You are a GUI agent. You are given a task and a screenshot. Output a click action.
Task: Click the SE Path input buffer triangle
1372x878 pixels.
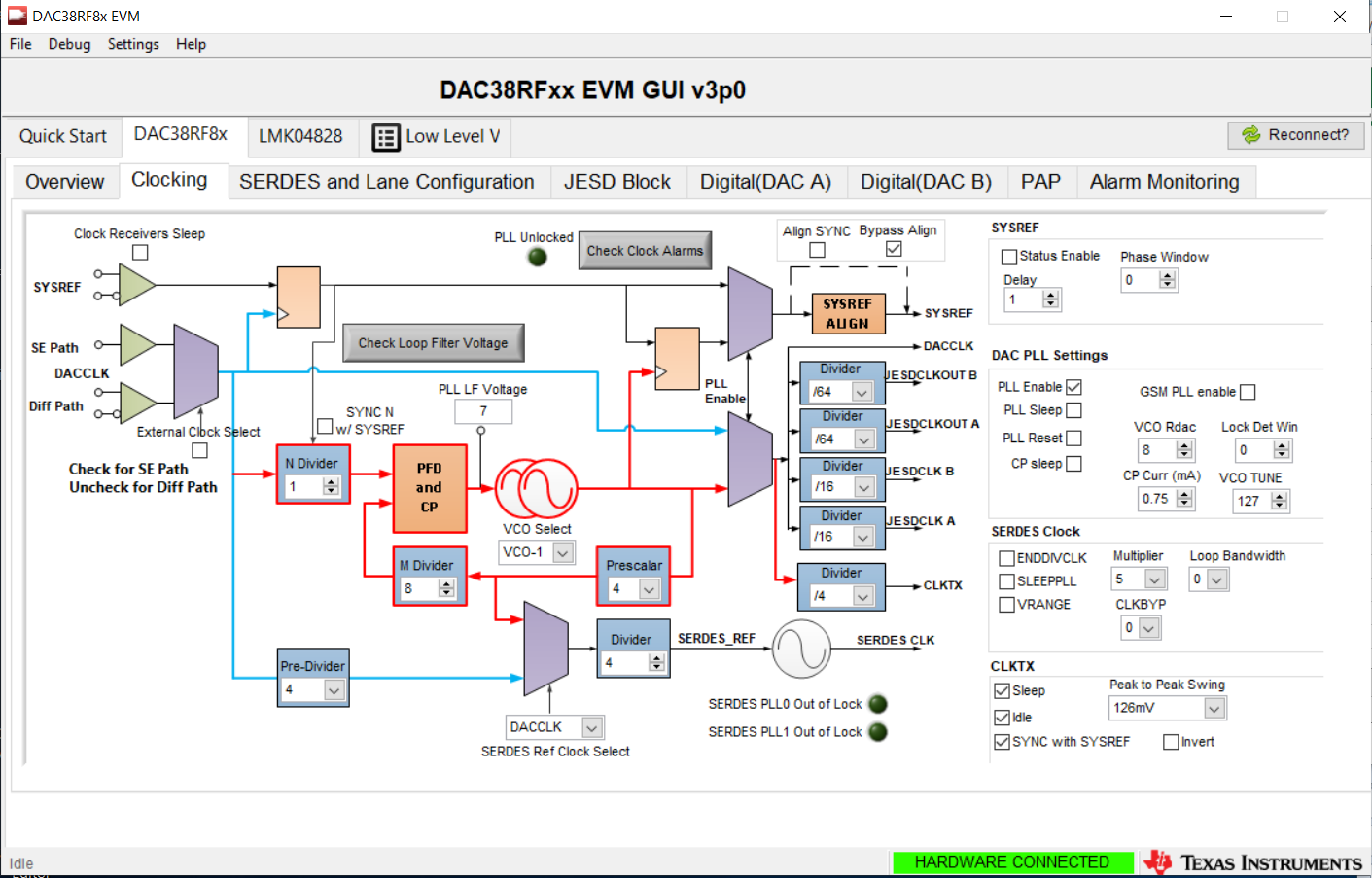[137, 344]
